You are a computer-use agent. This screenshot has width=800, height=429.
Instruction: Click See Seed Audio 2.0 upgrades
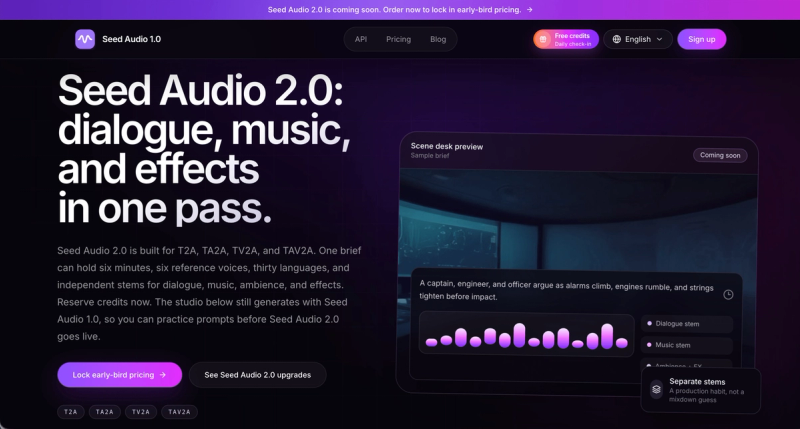coord(258,375)
